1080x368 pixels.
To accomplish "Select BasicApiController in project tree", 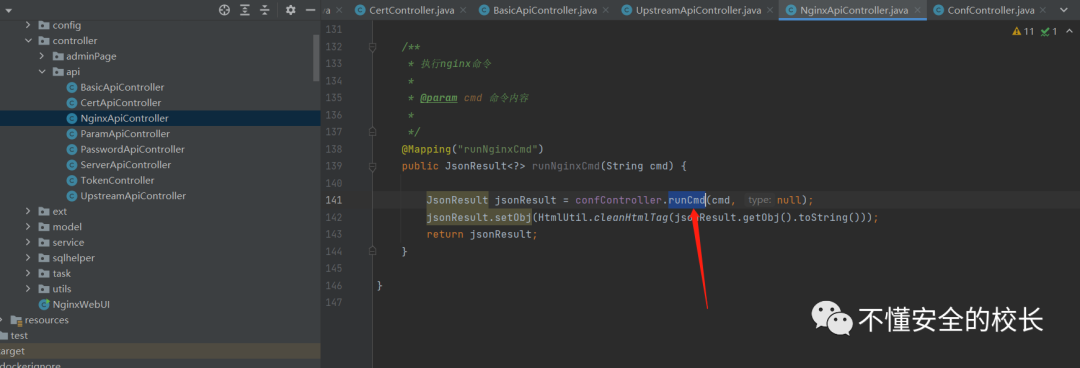I will pos(122,88).
